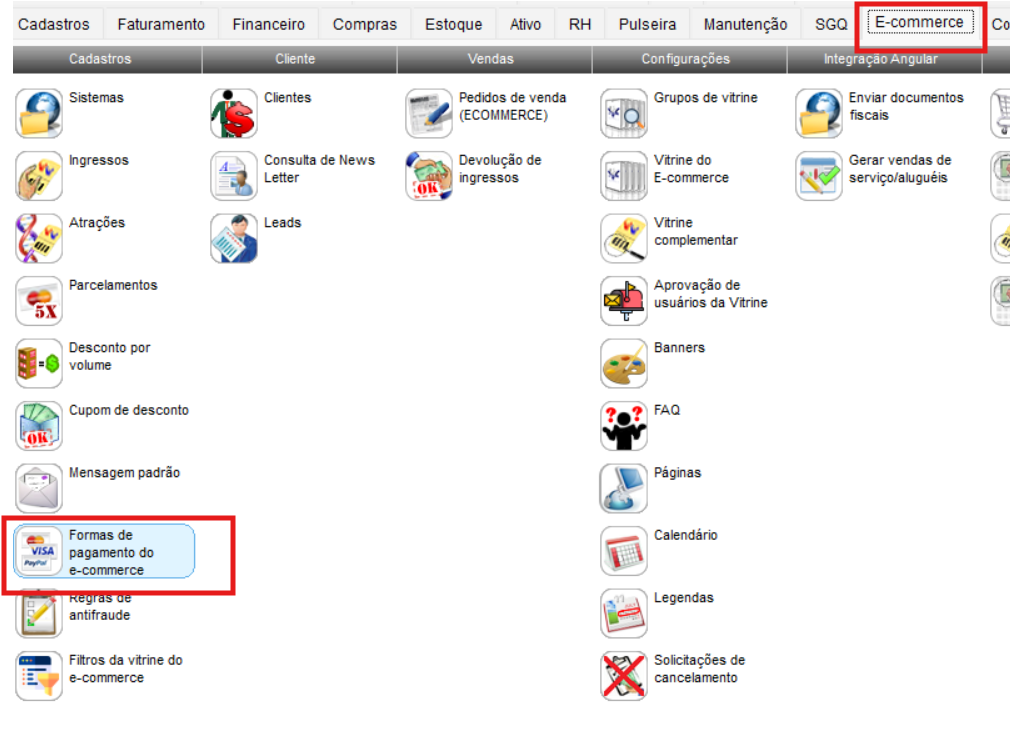Select the Financeiro tab

click(x=269, y=24)
